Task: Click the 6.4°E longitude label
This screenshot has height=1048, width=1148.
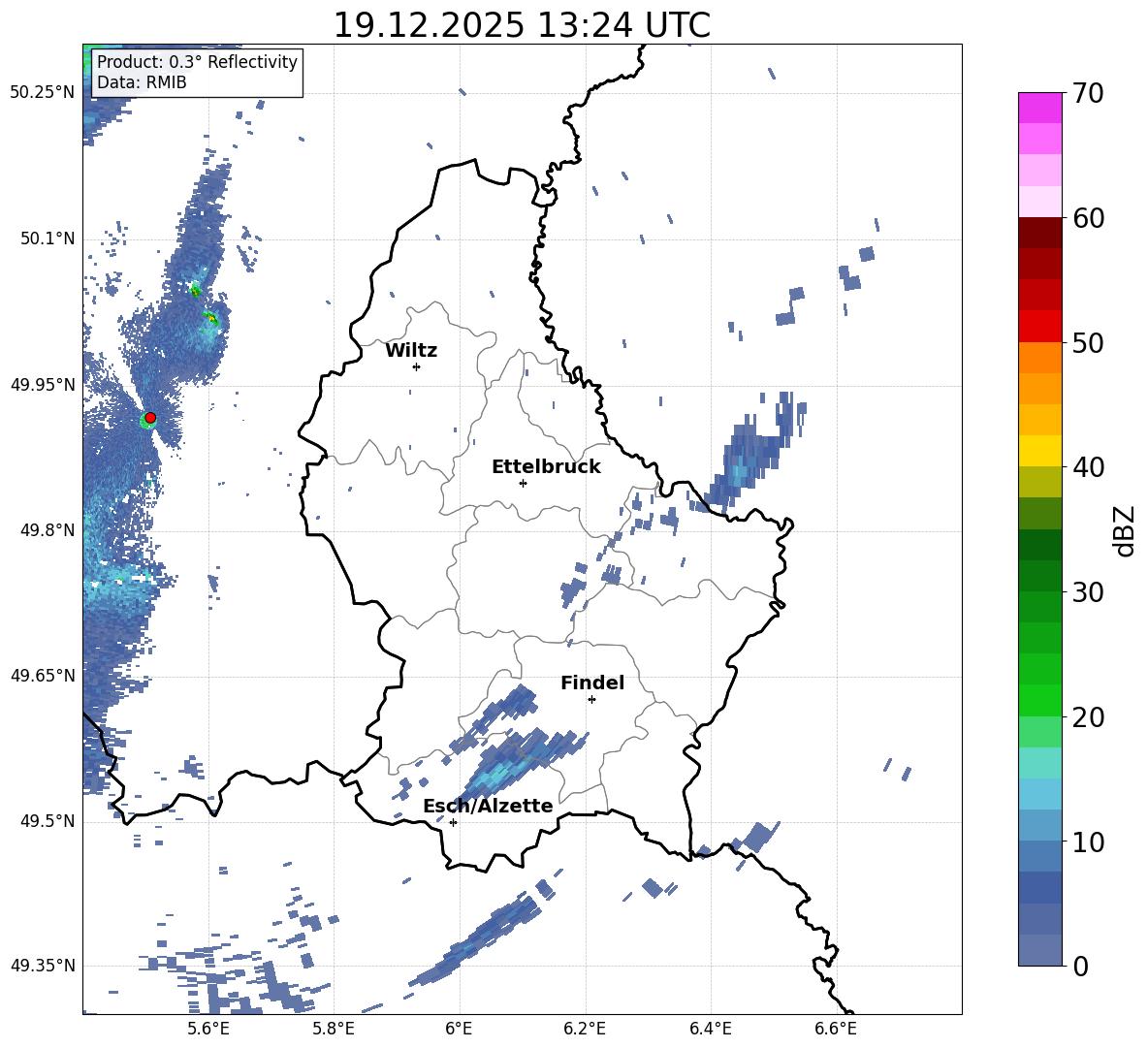Action: click(710, 1030)
